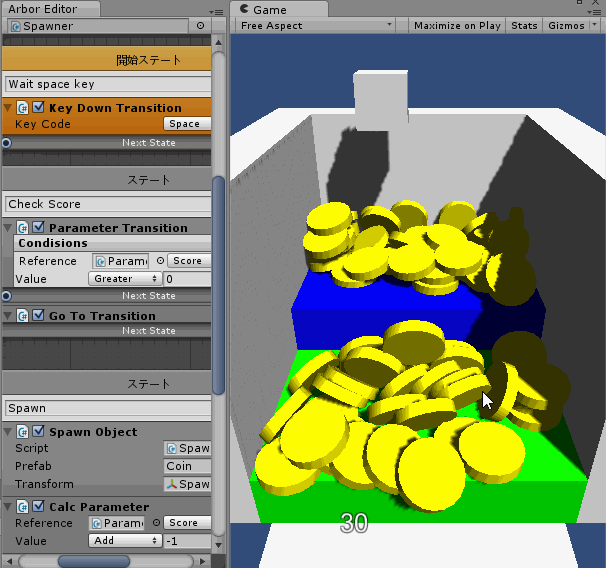
Task: Click the vertical scrollbar thumb in Arbor Editor
Action: [x=219, y=285]
